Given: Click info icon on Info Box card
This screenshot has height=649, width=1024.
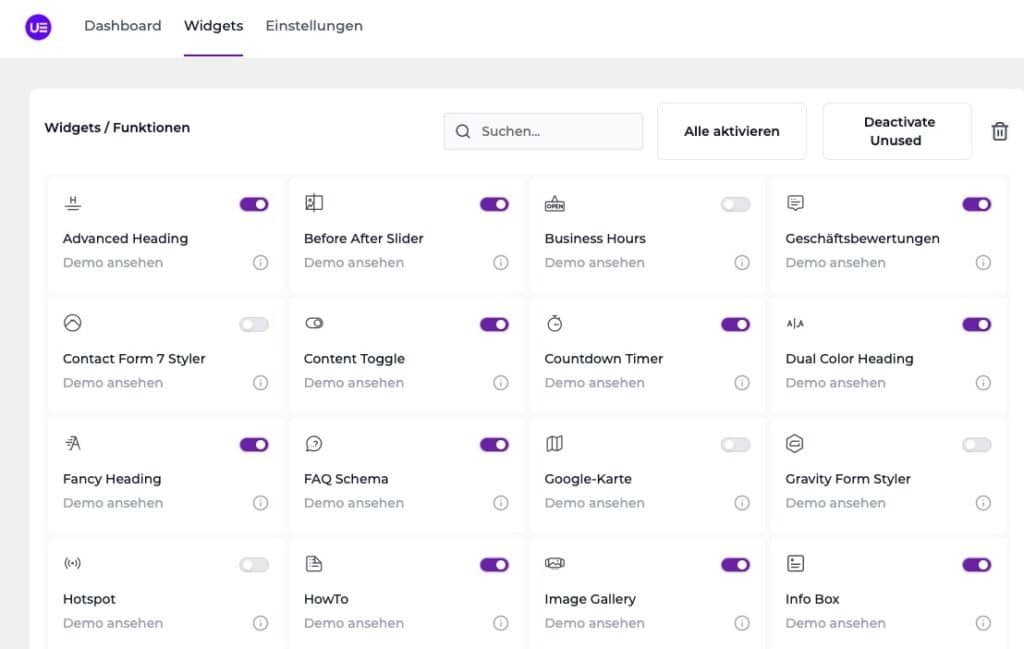Looking at the screenshot, I should tap(983, 623).
